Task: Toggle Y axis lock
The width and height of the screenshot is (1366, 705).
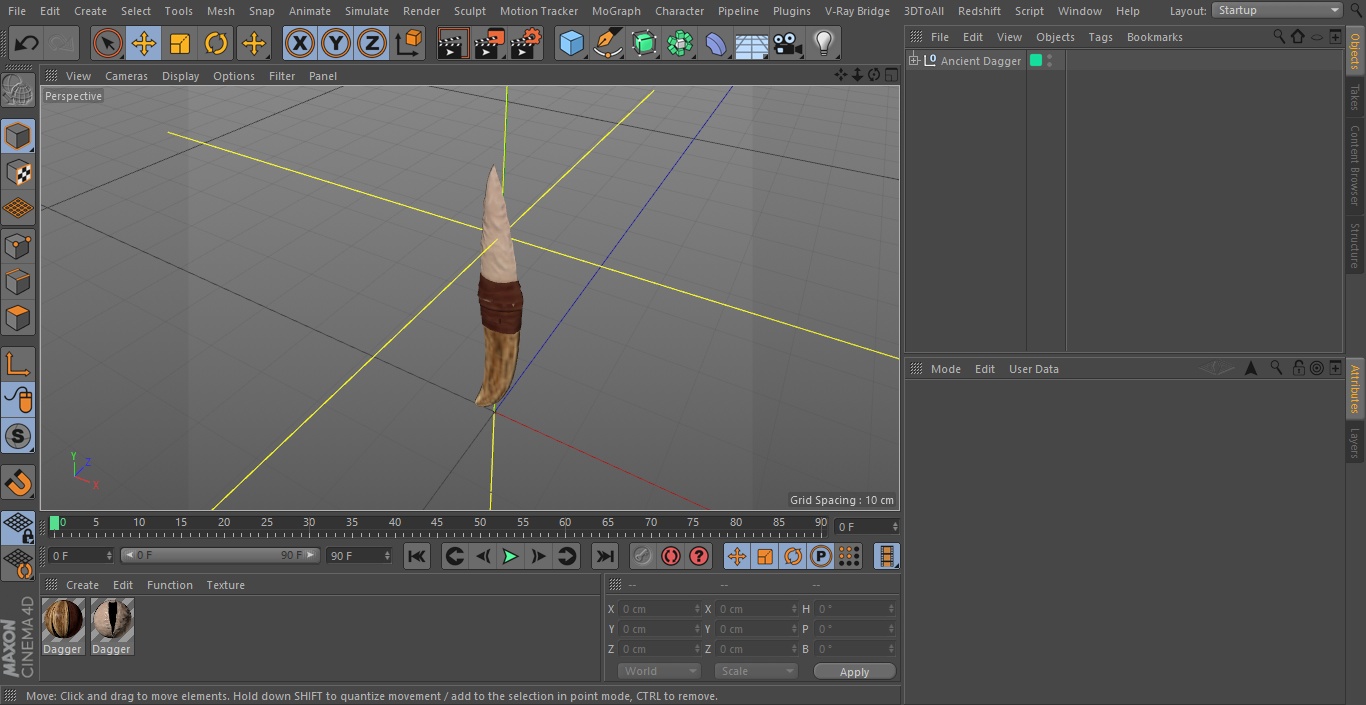Action: click(x=336, y=43)
